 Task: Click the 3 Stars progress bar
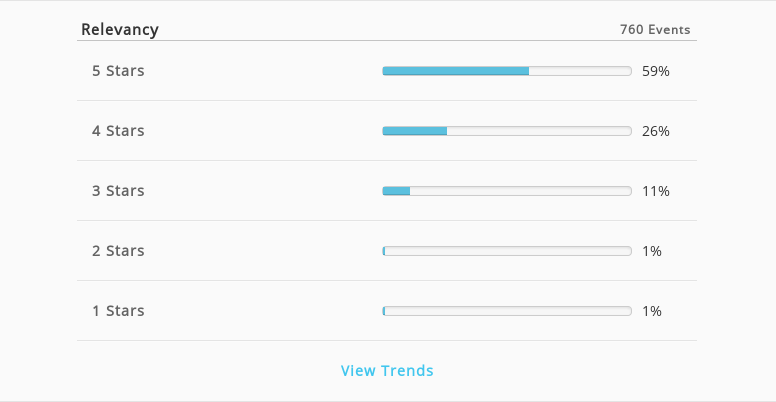coord(507,191)
